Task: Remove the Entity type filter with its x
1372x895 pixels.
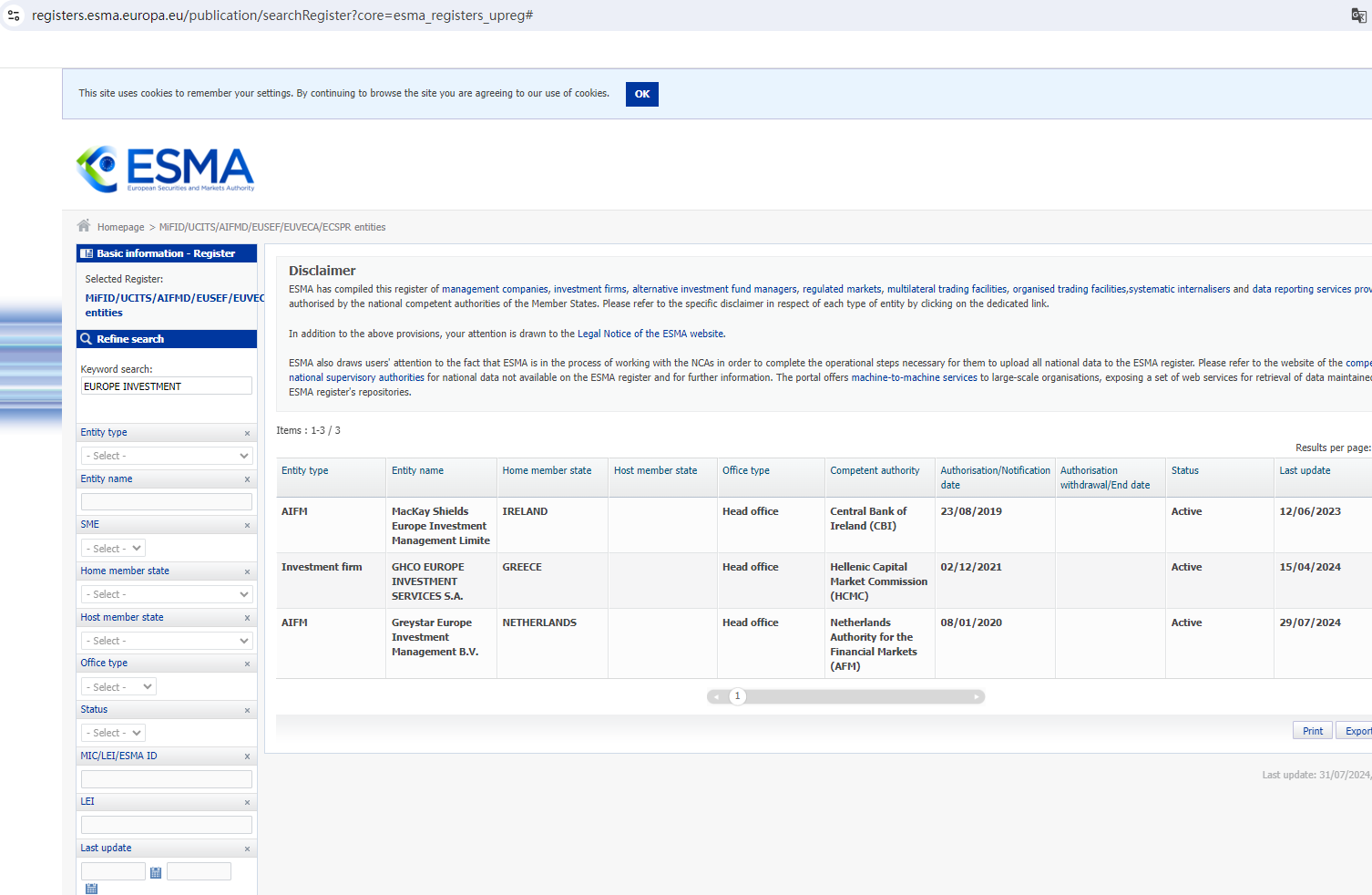Action: pyautogui.click(x=247, y=434)
